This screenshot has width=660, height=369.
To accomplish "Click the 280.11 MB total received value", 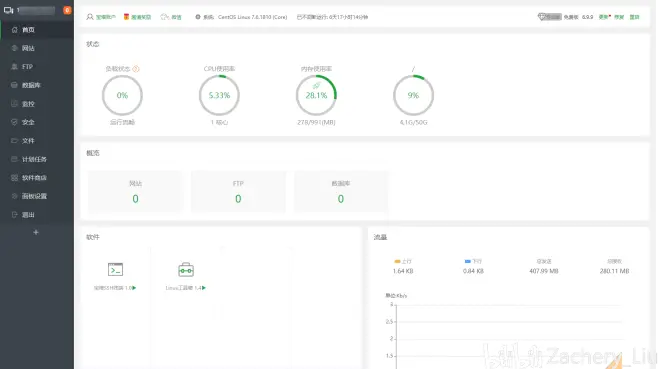I will [x=614, y=271].
